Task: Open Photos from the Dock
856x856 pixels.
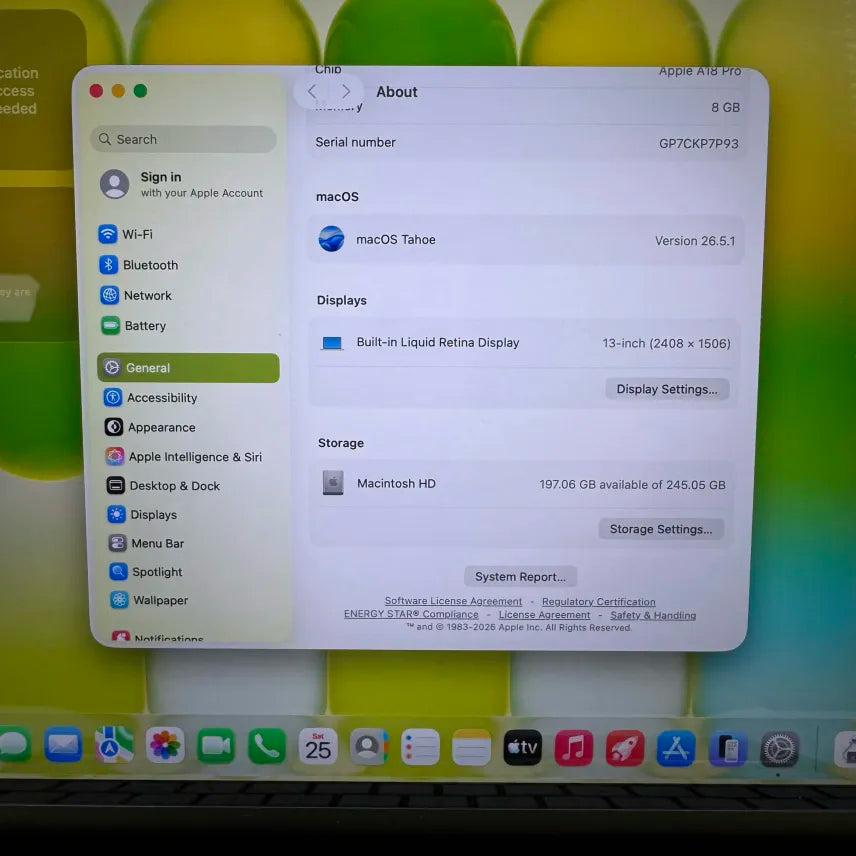Action: (165, 745)
